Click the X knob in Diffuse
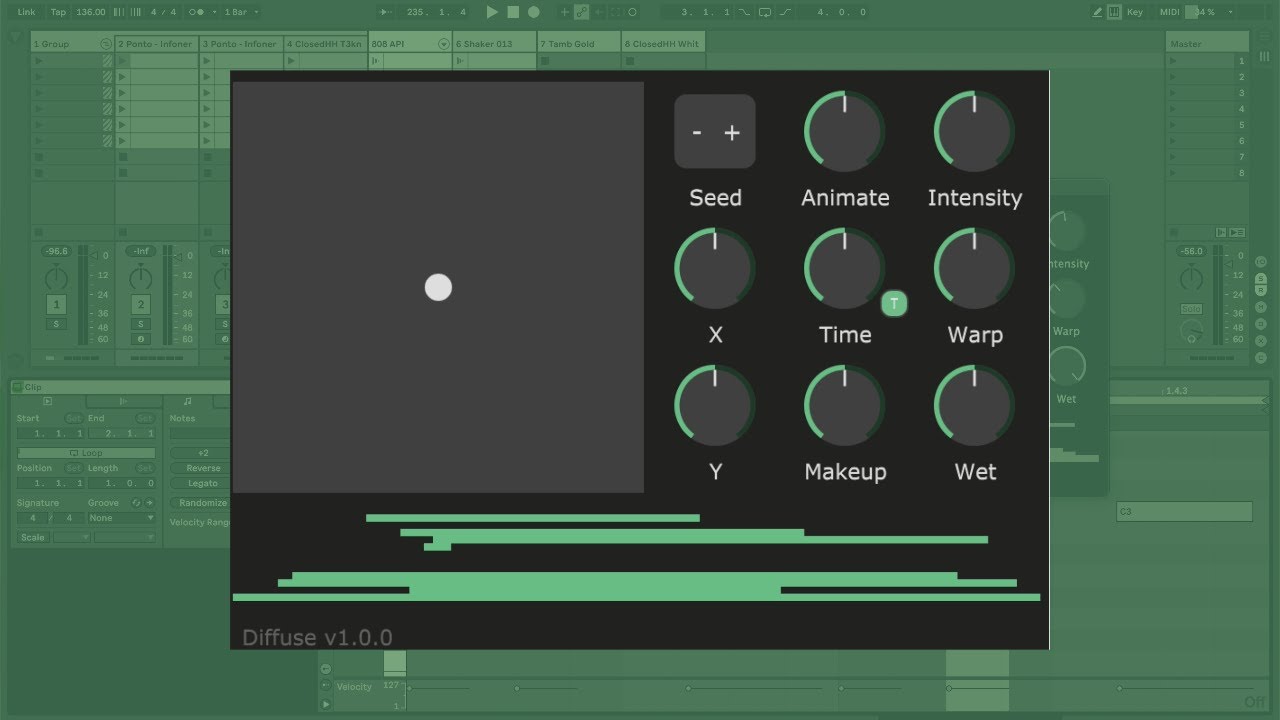The height and width of the screenshot is (720, 1280). coord(715,268)
